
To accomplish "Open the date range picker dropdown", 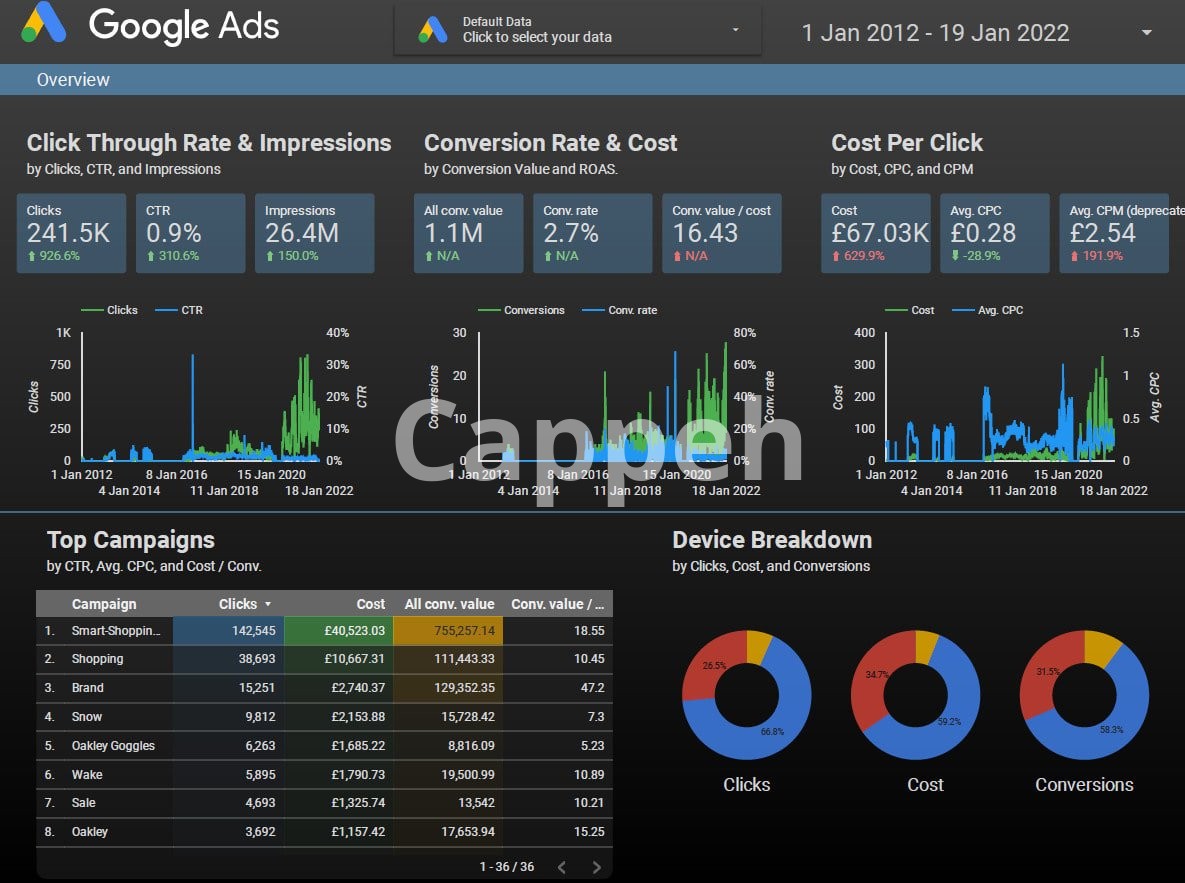I will coord(935,33).
